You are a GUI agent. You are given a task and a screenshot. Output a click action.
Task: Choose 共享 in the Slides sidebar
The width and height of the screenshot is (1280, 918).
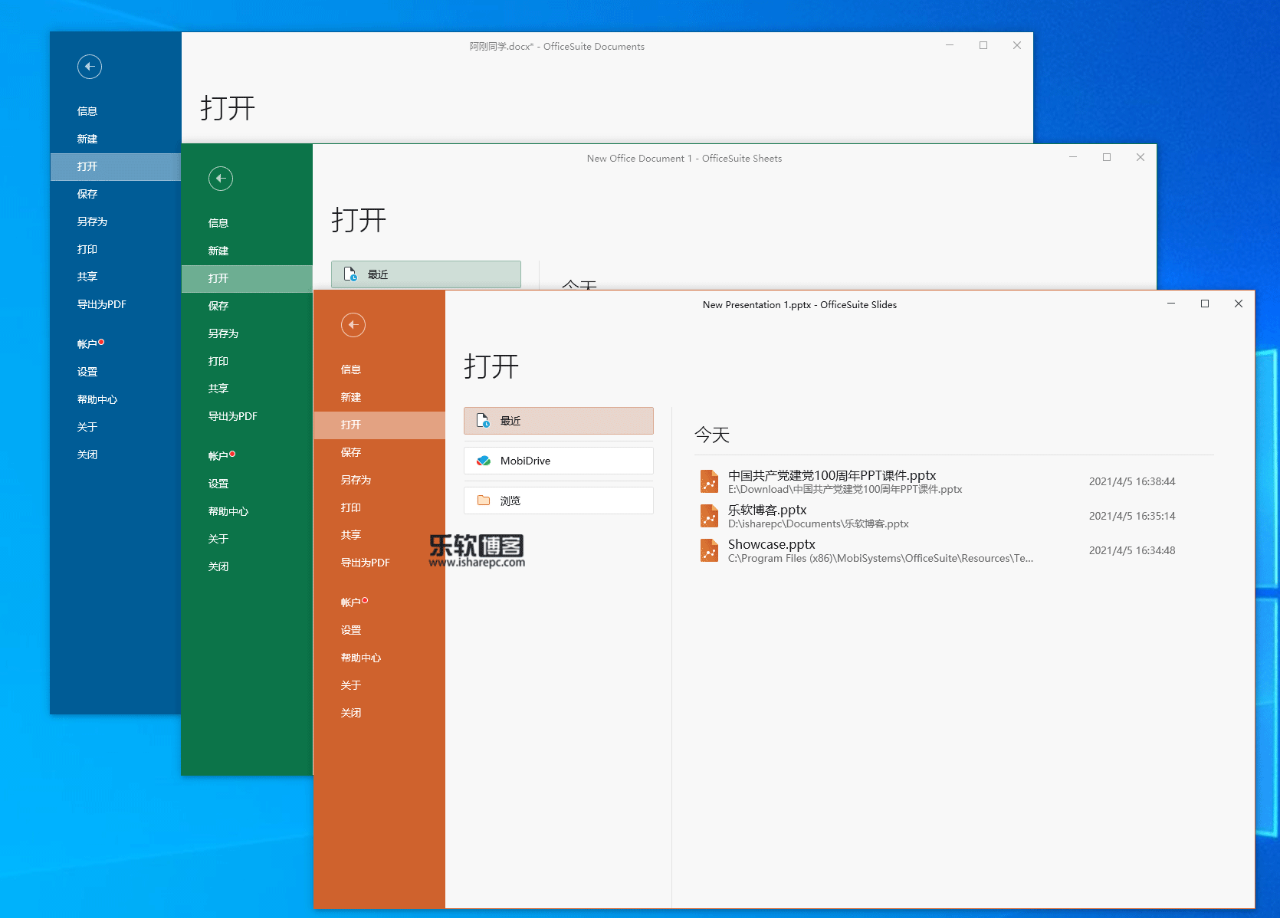click(x=351, y=535)
